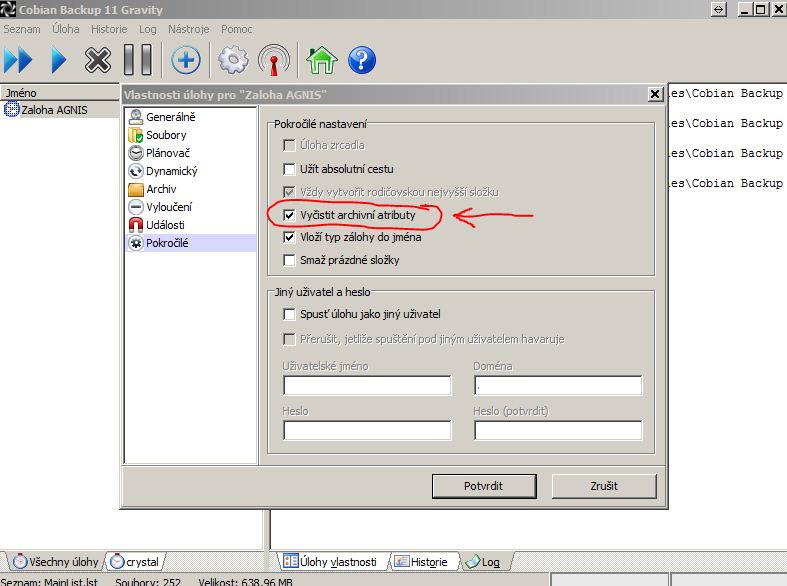Run selected task with single play arrow

click(59, 60)
